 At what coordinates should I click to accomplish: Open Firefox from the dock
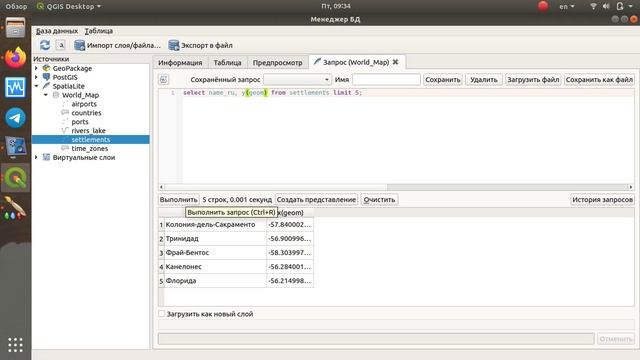point(16,58)
